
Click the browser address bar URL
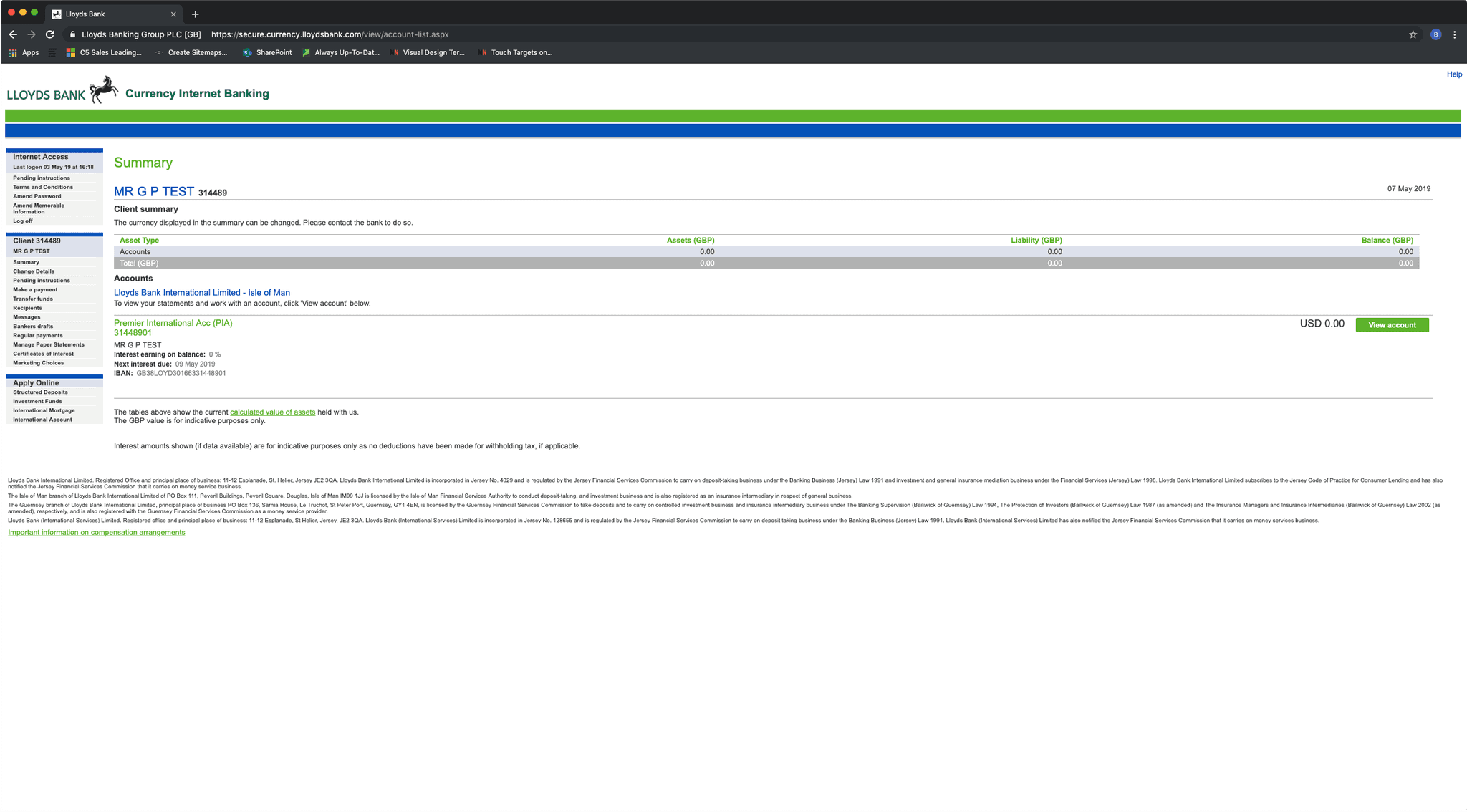click(330, 34)
